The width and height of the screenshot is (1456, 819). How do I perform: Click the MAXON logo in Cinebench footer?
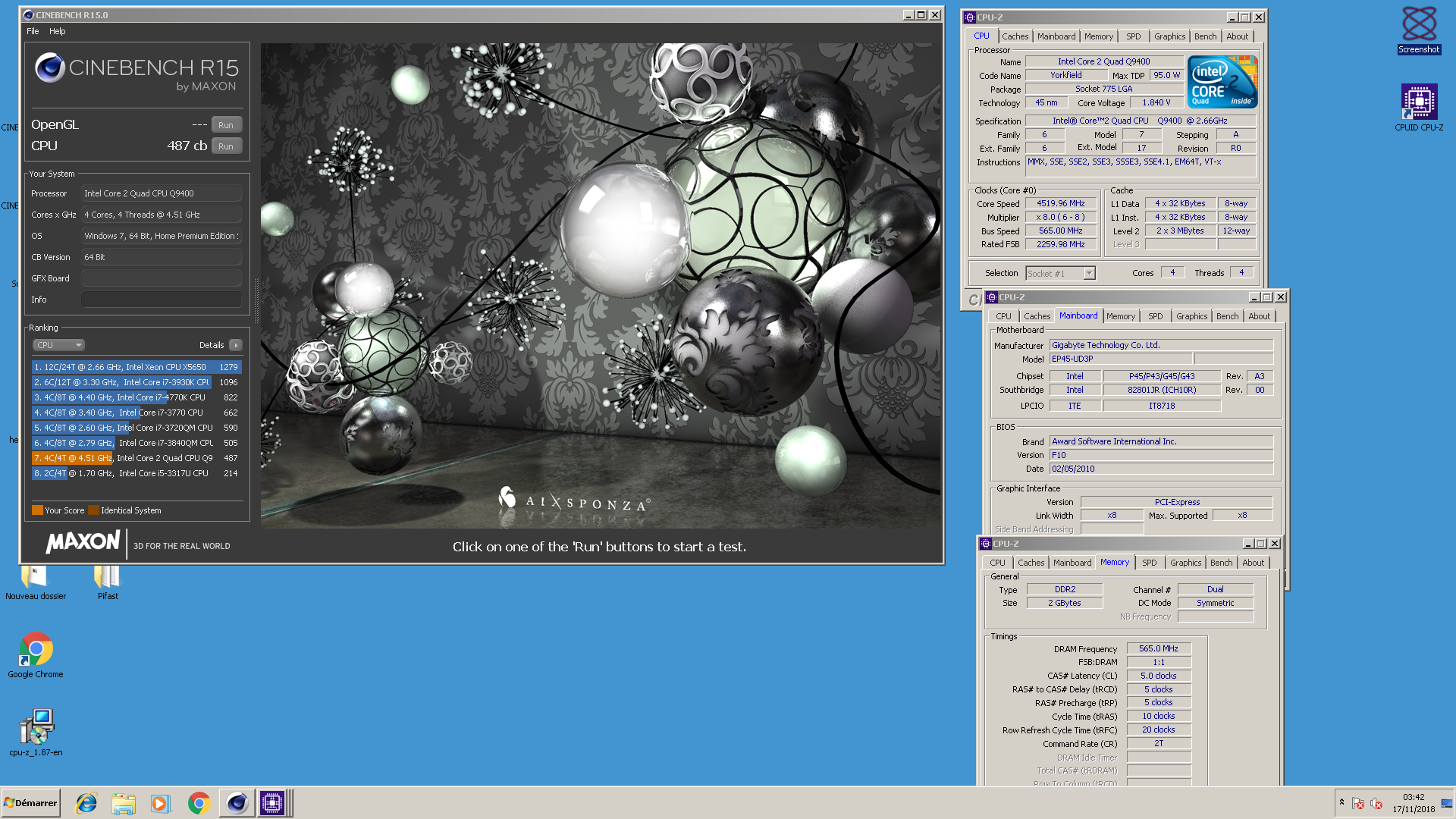click(83, 542)
